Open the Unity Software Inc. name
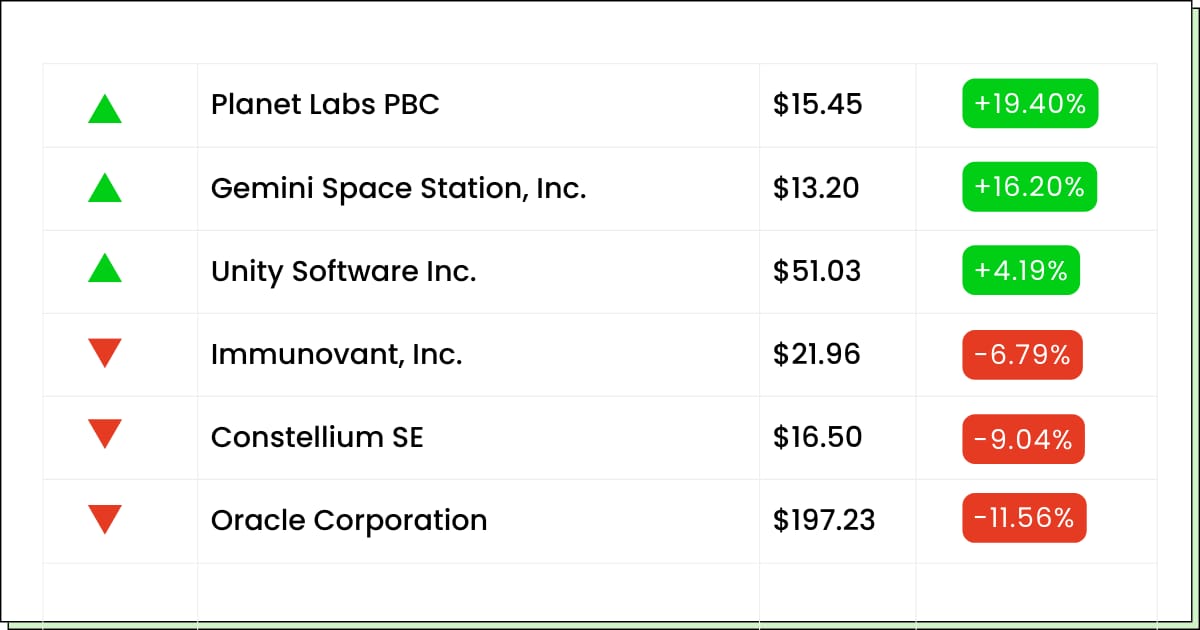 343,271
